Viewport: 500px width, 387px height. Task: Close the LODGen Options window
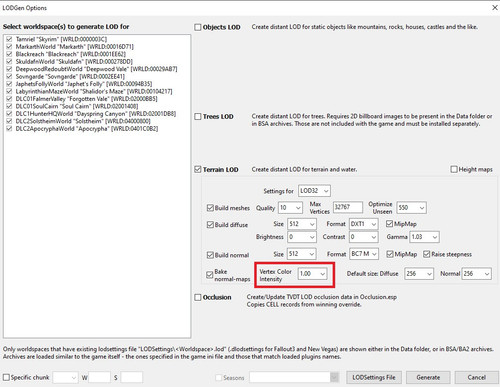tap(495, 8)
